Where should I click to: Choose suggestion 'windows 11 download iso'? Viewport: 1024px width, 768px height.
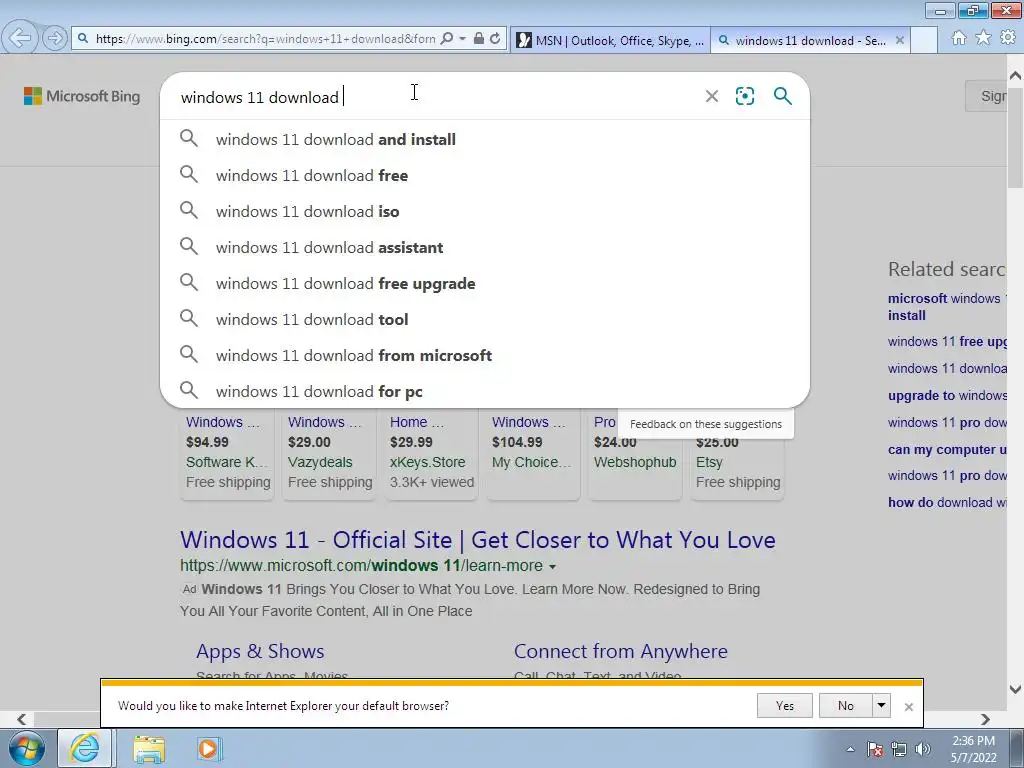coord(485,211)
